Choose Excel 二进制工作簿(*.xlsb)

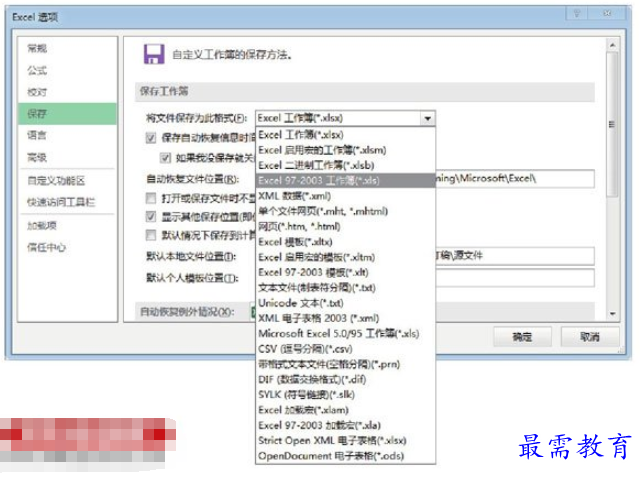tap(345, 165)
